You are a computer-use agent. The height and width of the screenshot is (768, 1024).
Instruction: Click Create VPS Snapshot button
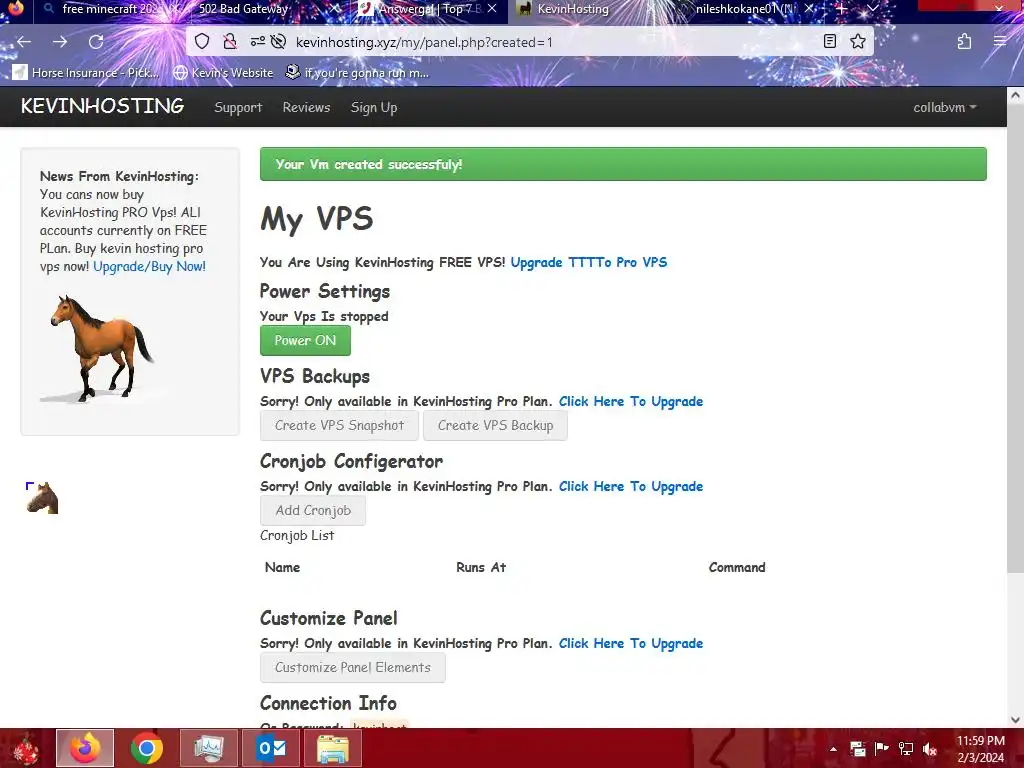click(340, 425)
